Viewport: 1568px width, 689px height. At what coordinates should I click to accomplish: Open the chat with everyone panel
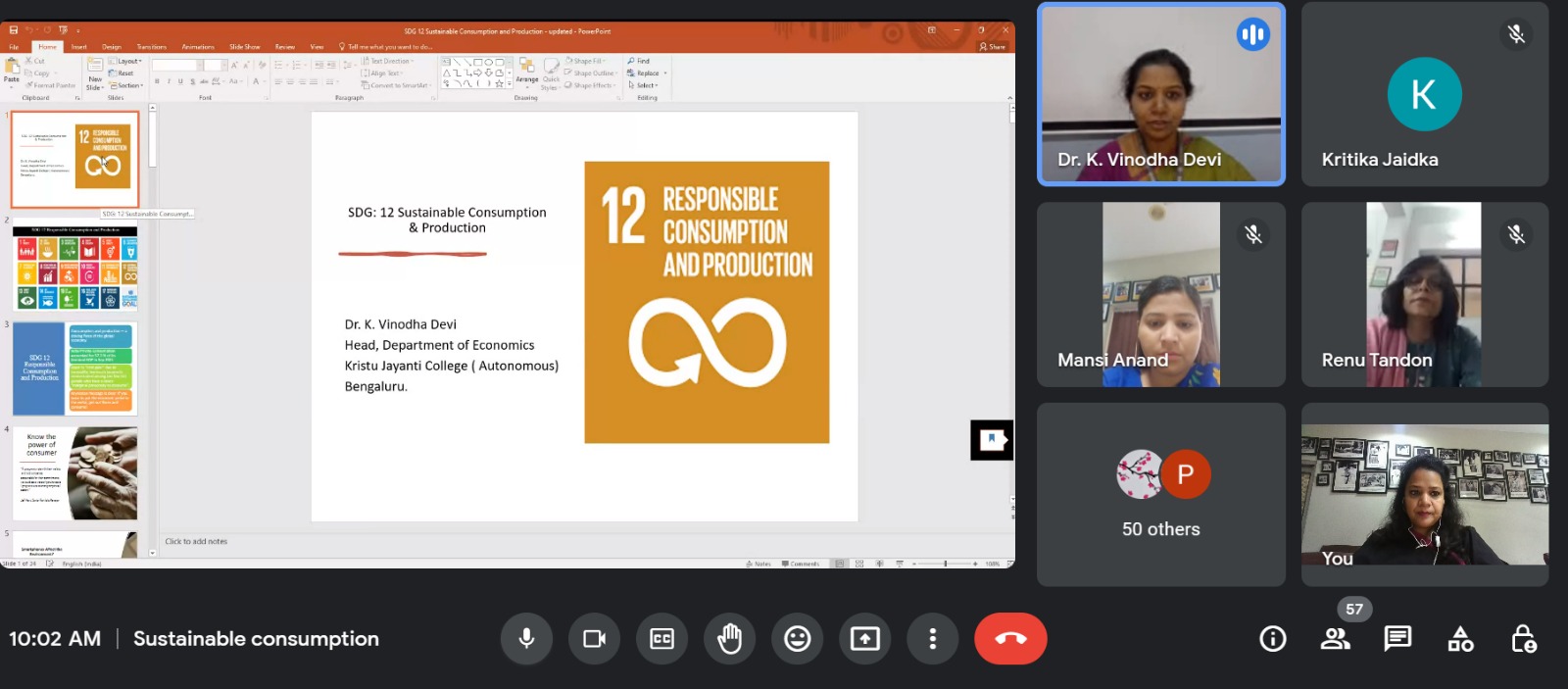(x=1397, y=639)
